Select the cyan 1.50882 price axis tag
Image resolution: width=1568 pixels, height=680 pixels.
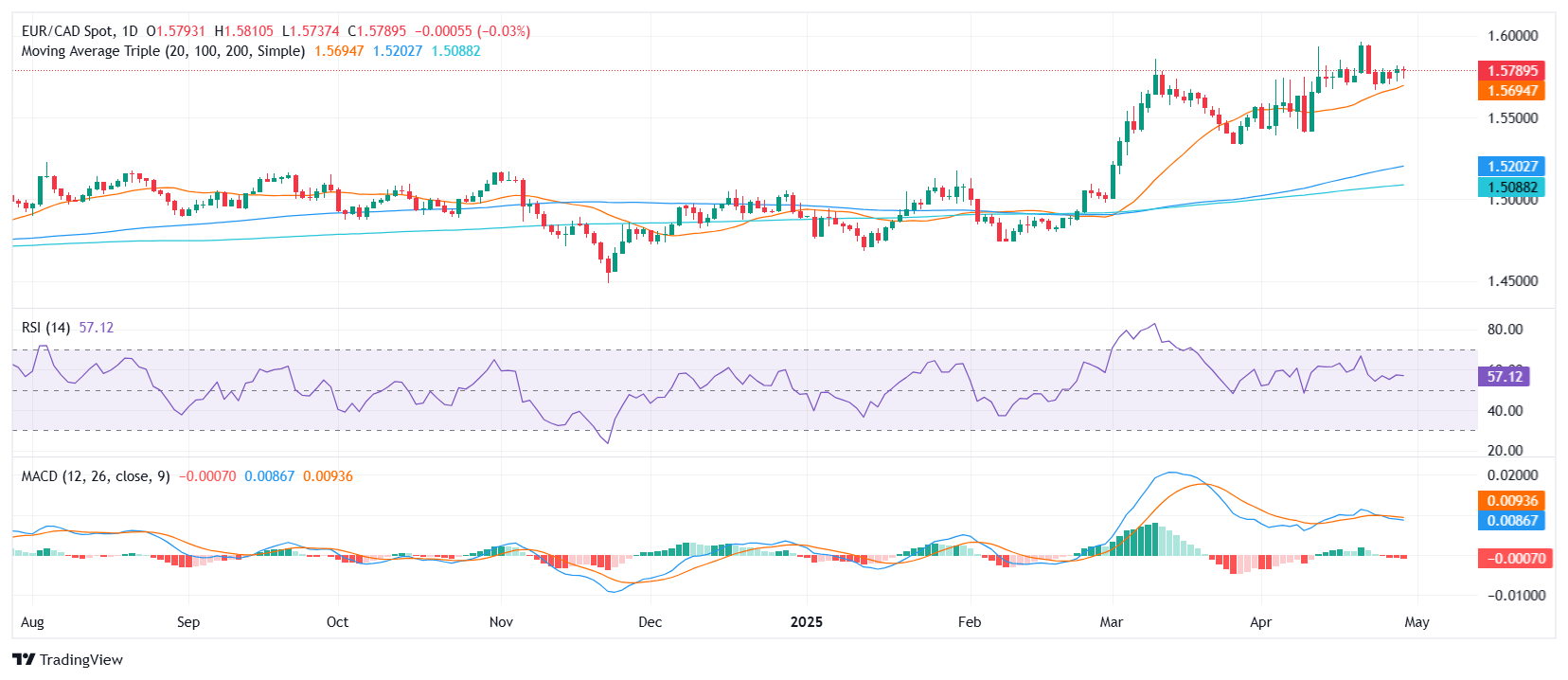1511,188
